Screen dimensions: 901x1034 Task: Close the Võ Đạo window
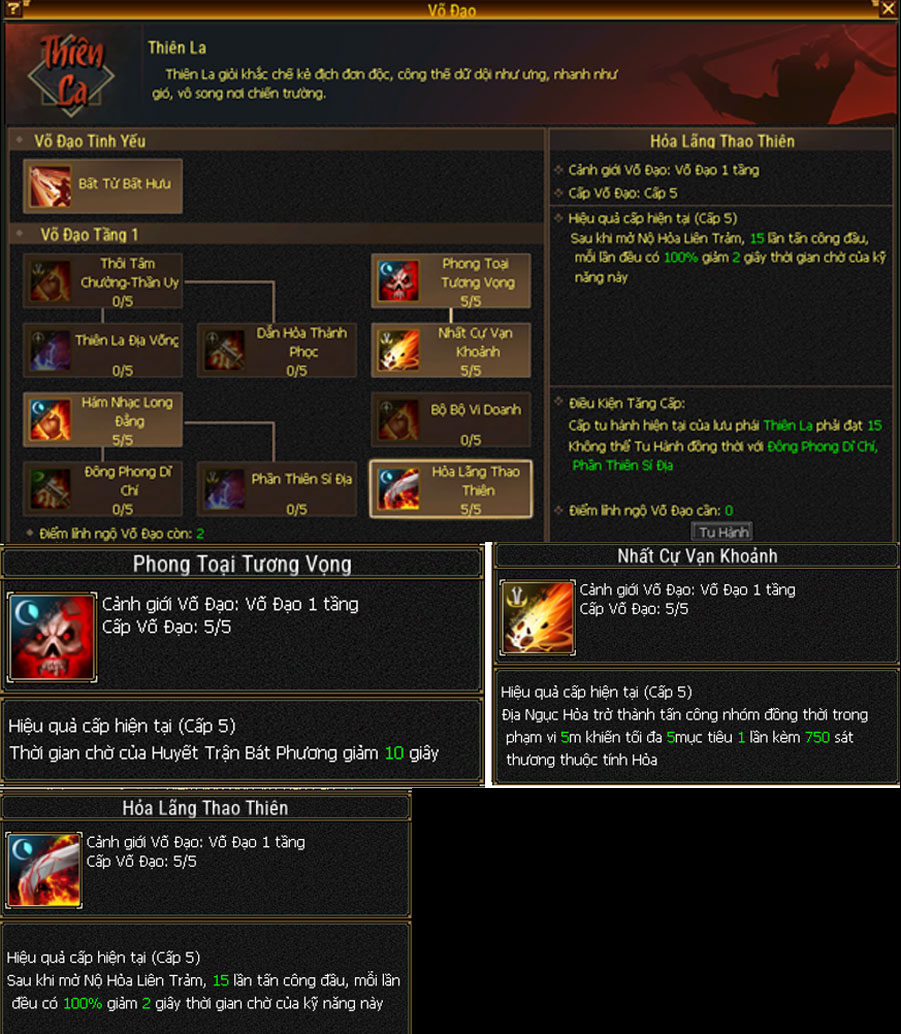(888, 9)
